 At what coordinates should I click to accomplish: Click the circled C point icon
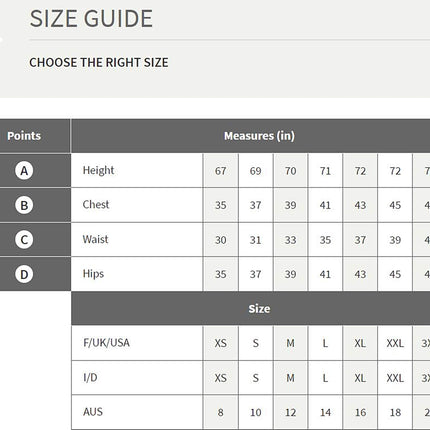point(24,240)
